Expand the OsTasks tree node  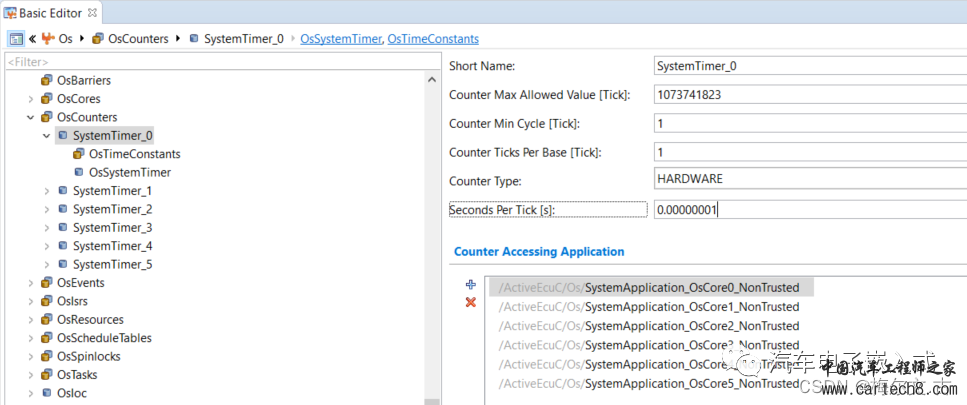pyautogui.click(x=31, y=375)
